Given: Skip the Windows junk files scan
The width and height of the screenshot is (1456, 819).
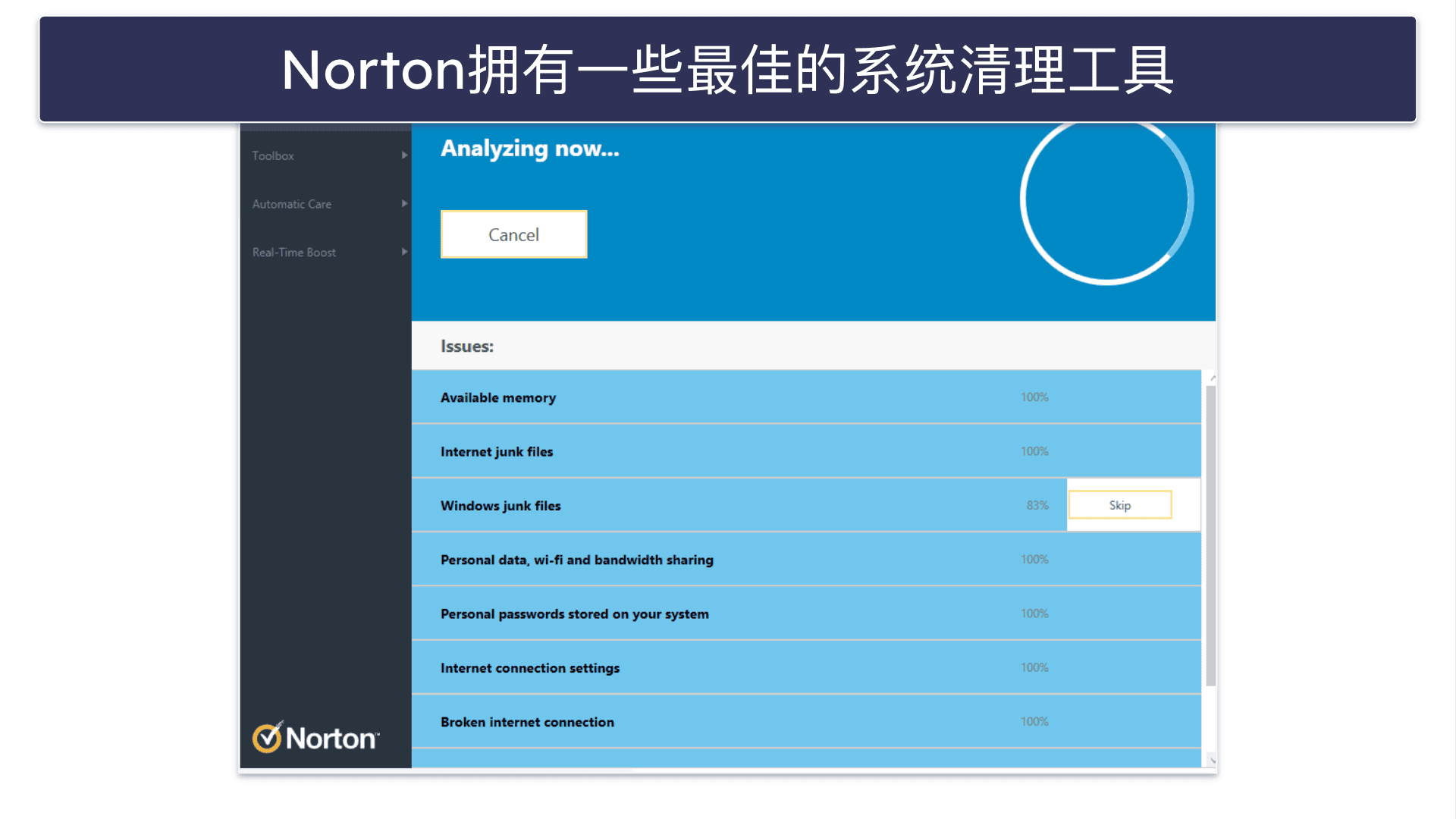Looking at the screenshot, I should (x=1120, y=505).
